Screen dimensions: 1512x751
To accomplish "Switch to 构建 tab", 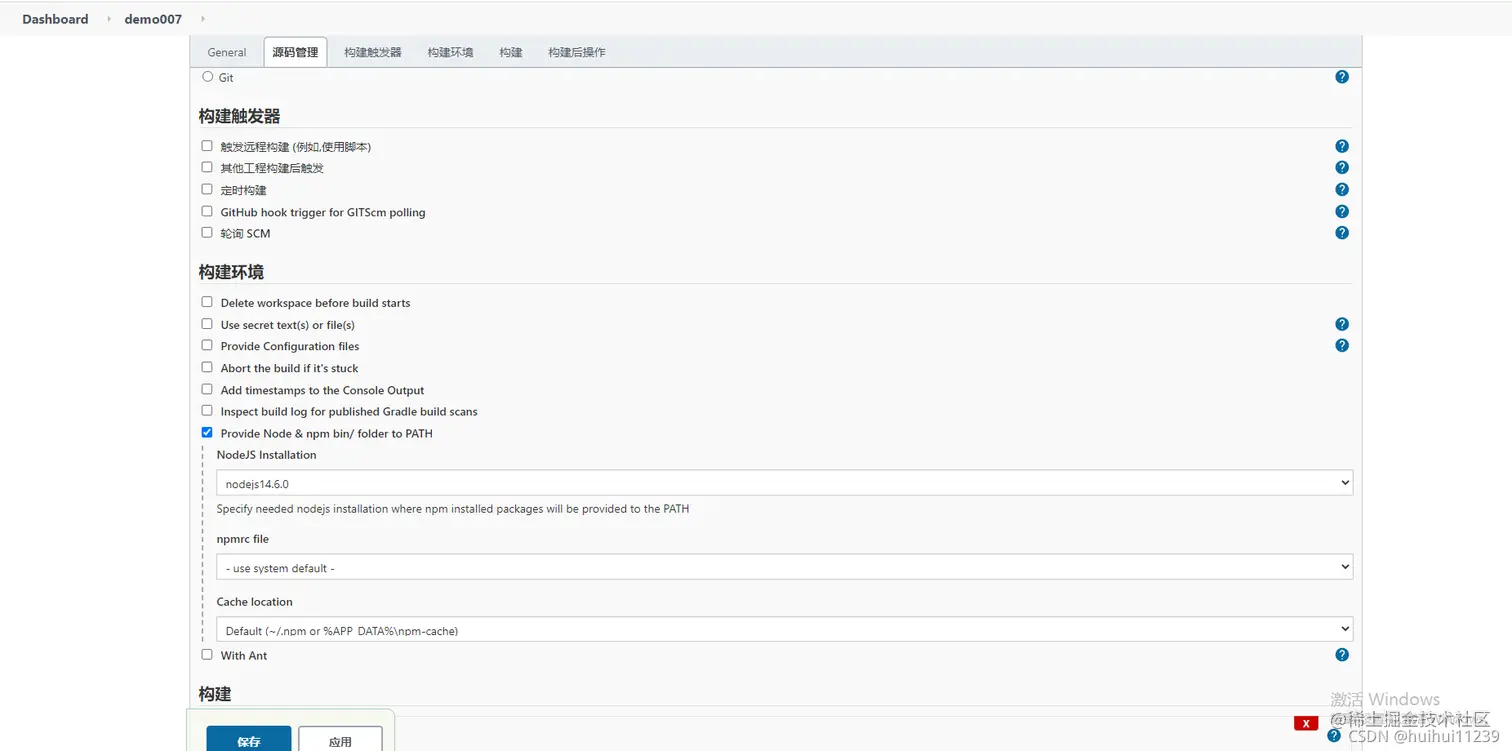I will [x=511, y=52].
